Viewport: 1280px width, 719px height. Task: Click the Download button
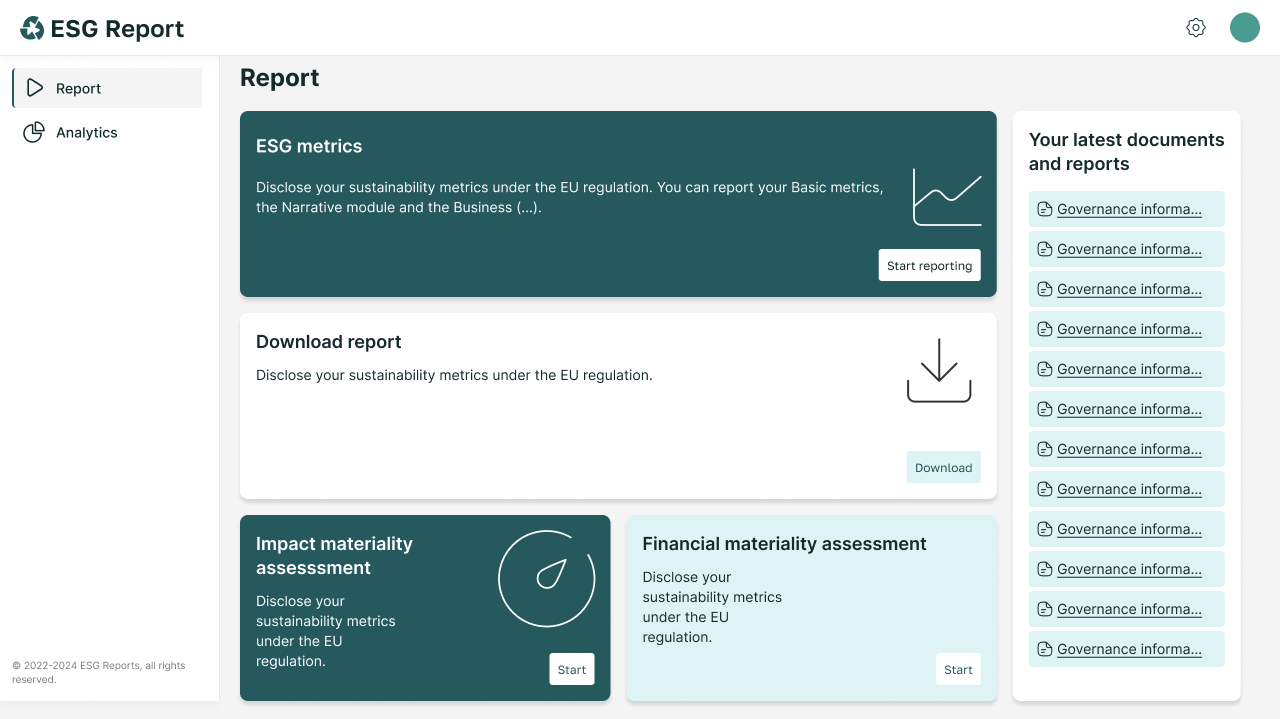(x=943, y=467)
